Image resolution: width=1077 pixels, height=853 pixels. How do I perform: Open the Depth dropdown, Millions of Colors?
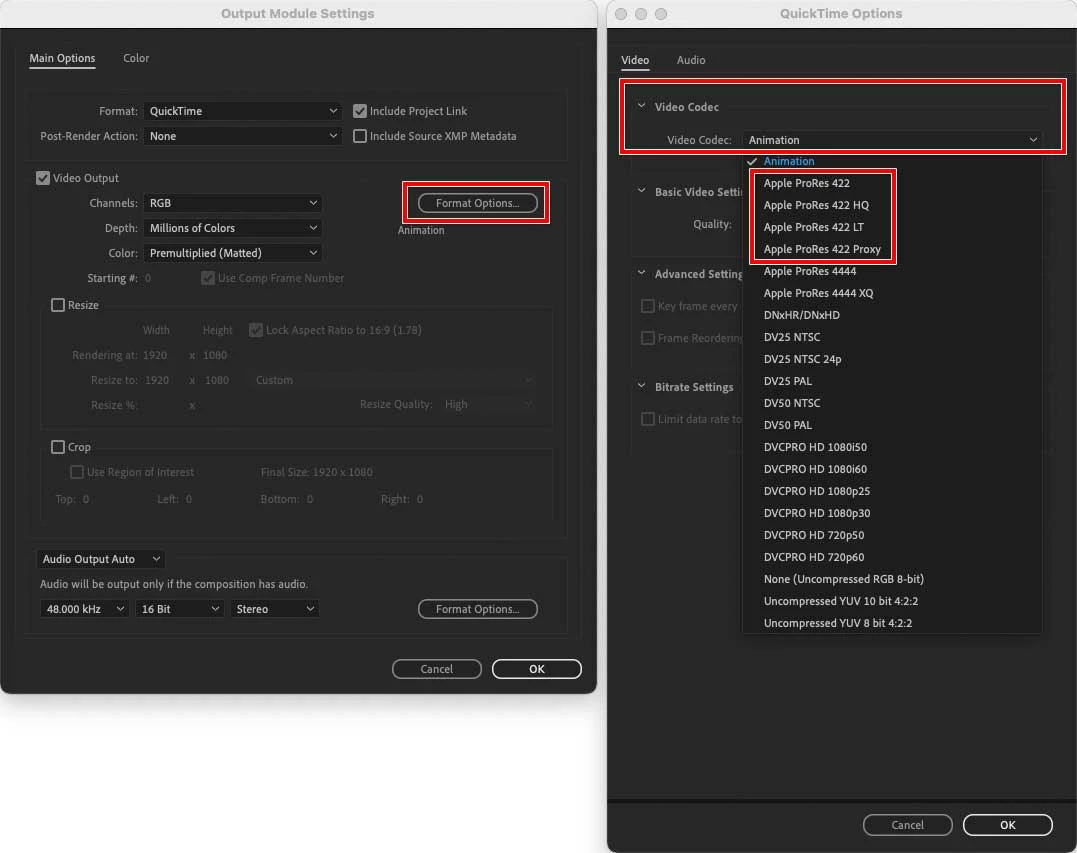[x=233, y=228]
